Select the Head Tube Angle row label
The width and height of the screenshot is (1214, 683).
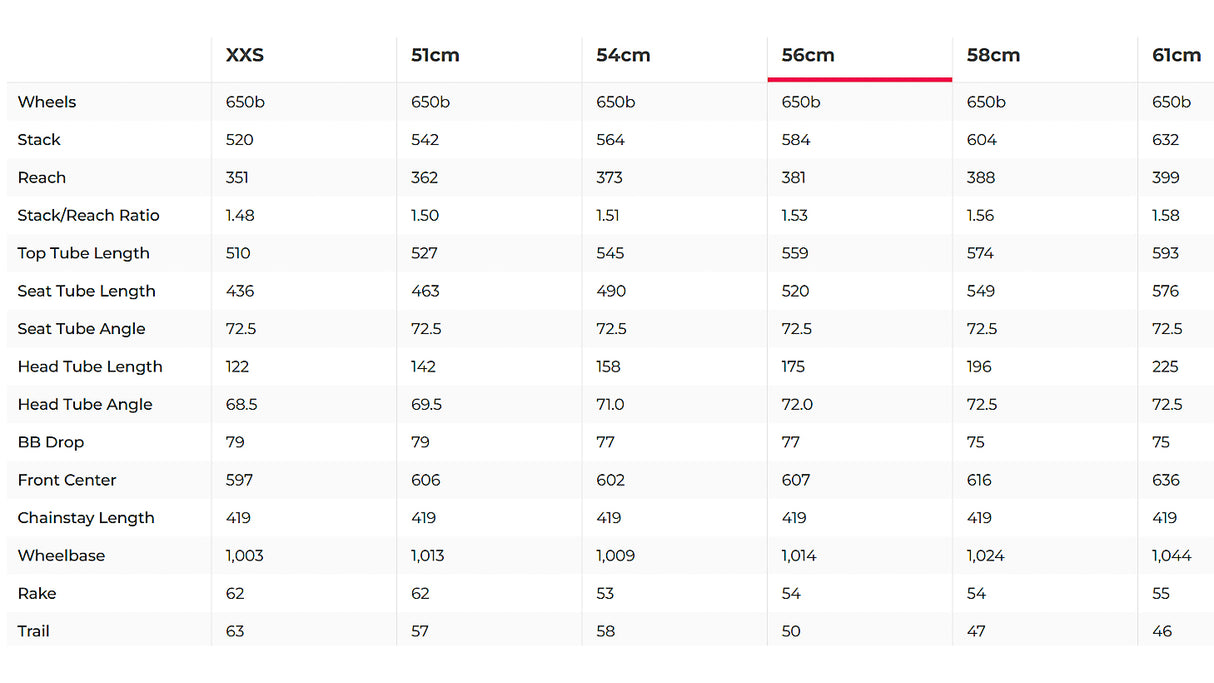pyautogui.click(x=85, y=404)
